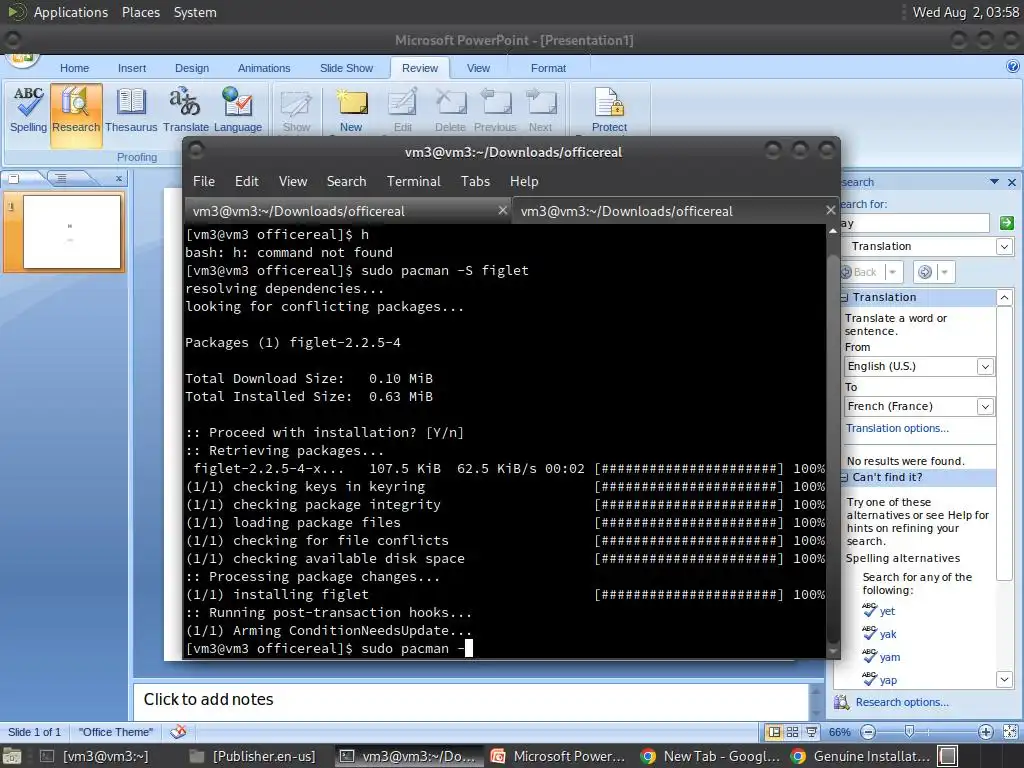Switch to Normal view in status bar
Image resolution: width=1024 pixels, height=768 pixels.
775,732
